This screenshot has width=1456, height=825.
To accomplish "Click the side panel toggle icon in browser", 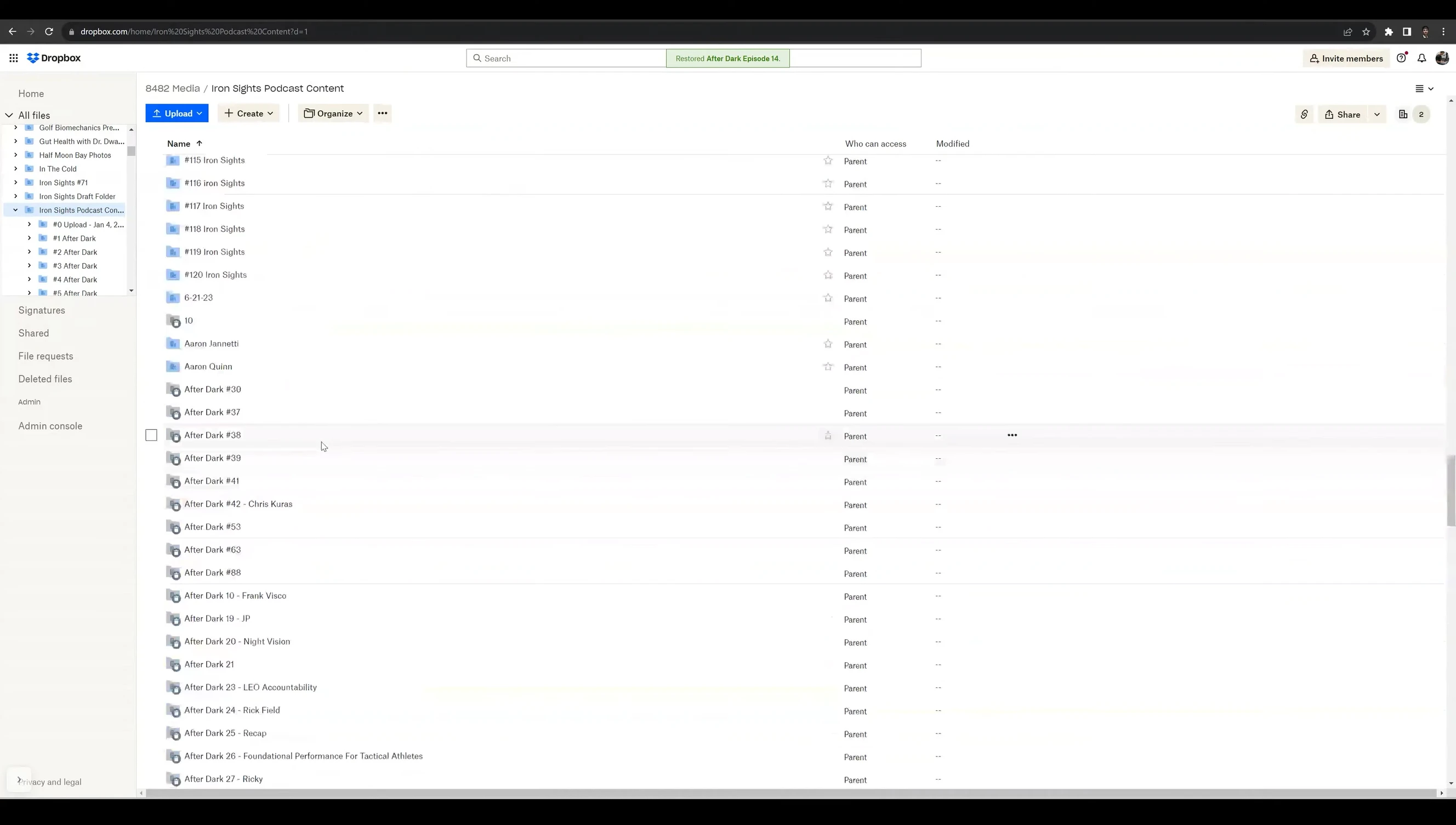I will (1406, 32).
